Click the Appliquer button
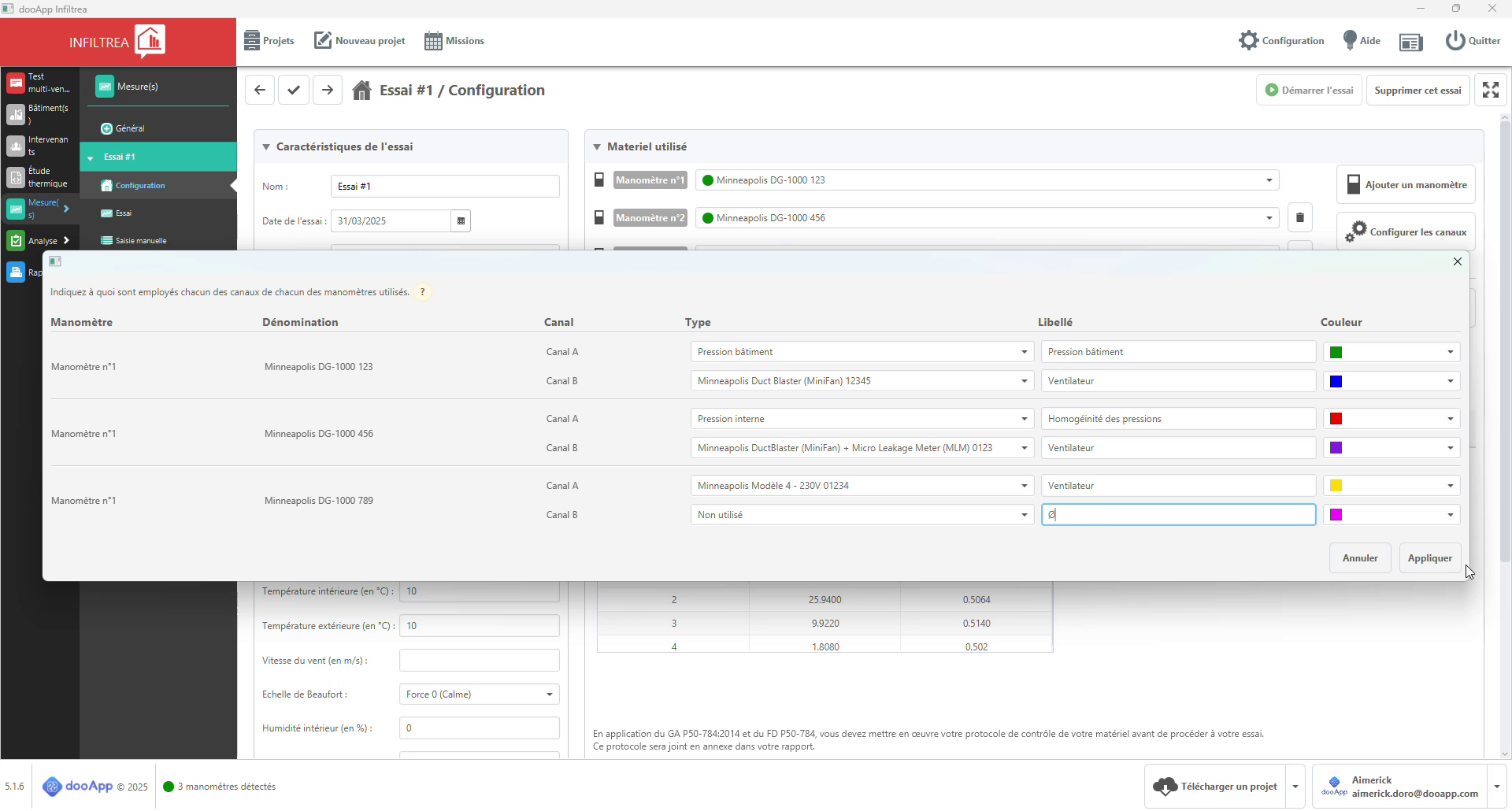This screenshot has height=811, width=1512. click(x=1429, y=558)
